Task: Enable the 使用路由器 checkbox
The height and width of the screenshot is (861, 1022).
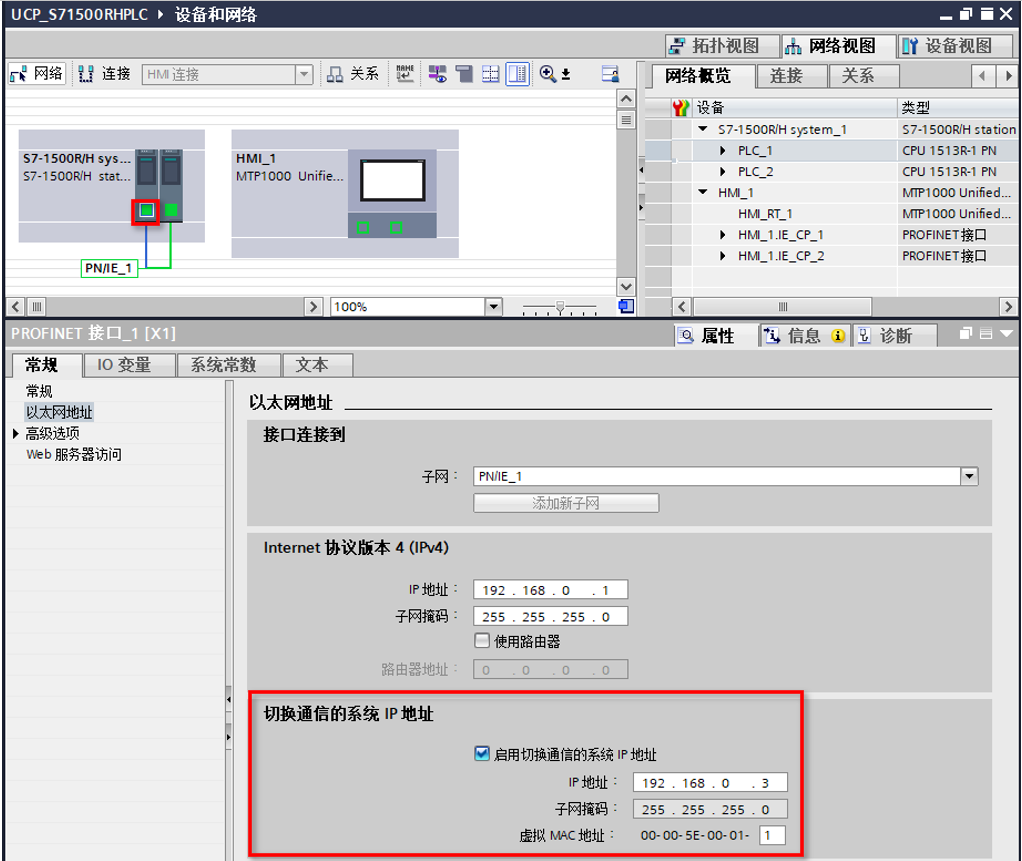Action: (481, 641)
